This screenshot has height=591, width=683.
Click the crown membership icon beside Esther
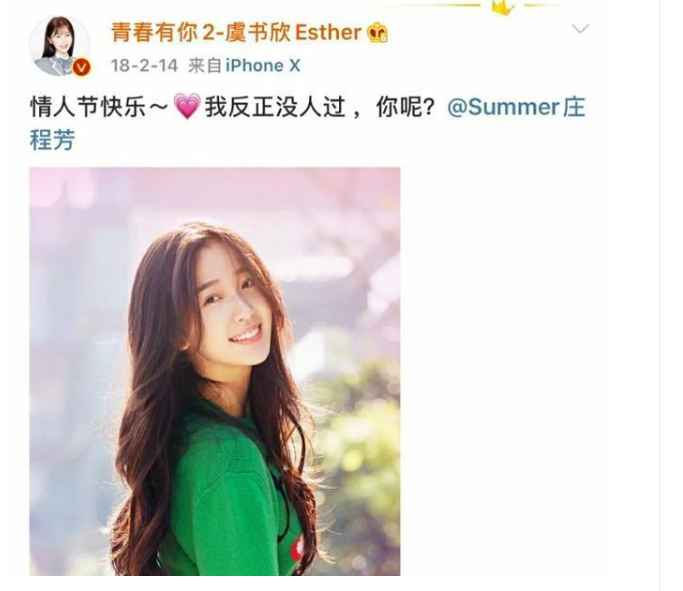[377, 33]
